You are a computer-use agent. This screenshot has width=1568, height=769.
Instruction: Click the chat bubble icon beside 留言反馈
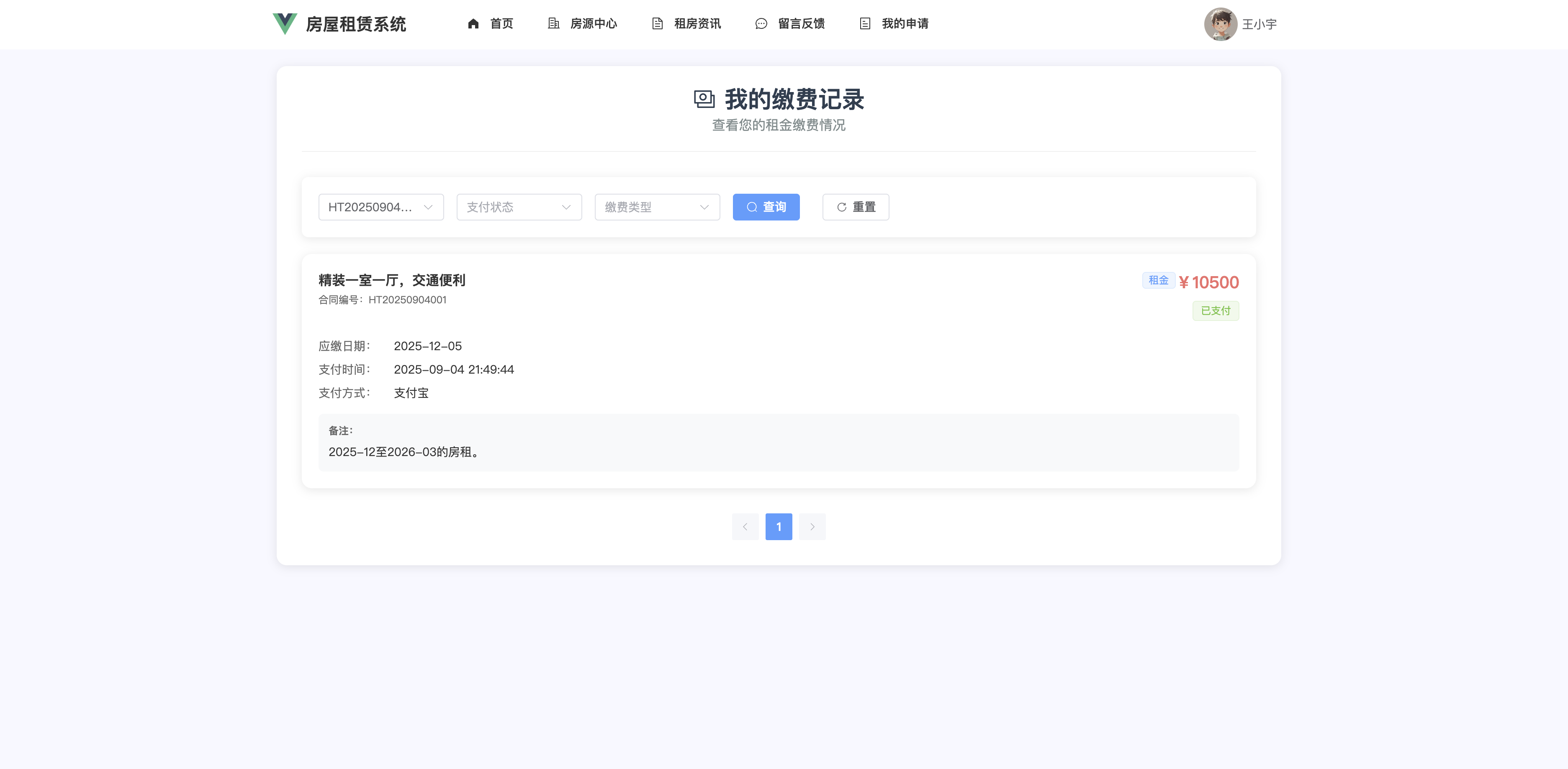[761, 24]
